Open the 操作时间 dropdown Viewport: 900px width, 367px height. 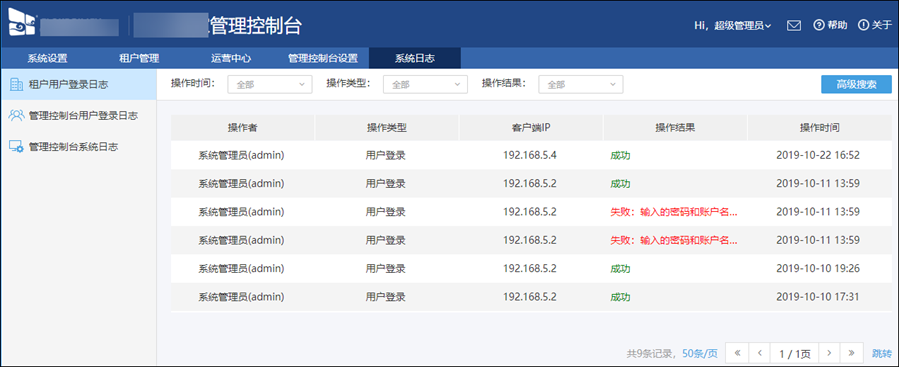pyautogui.click(x=270, y=84)
